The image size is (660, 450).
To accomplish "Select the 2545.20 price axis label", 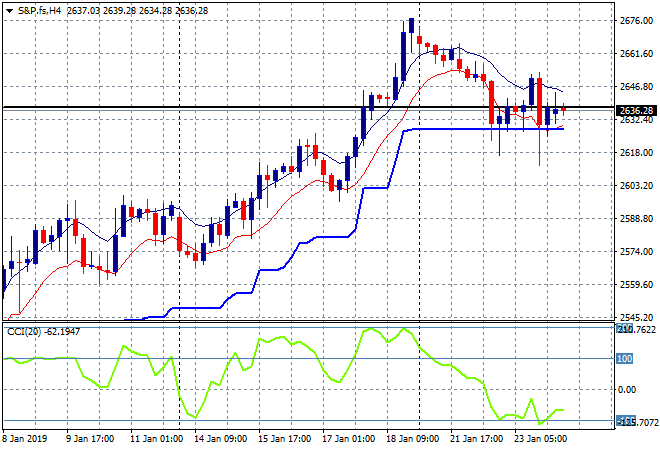I will click(x=636, y=317).
